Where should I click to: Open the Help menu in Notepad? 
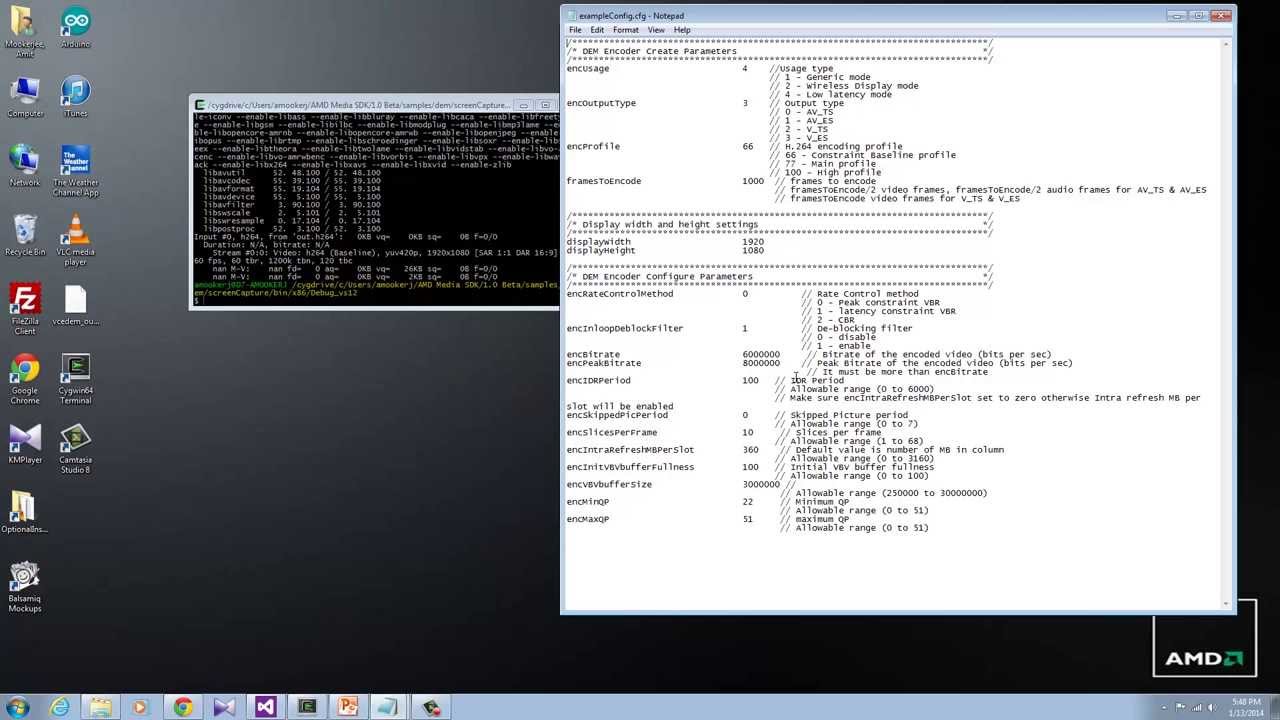pos(682,30)
